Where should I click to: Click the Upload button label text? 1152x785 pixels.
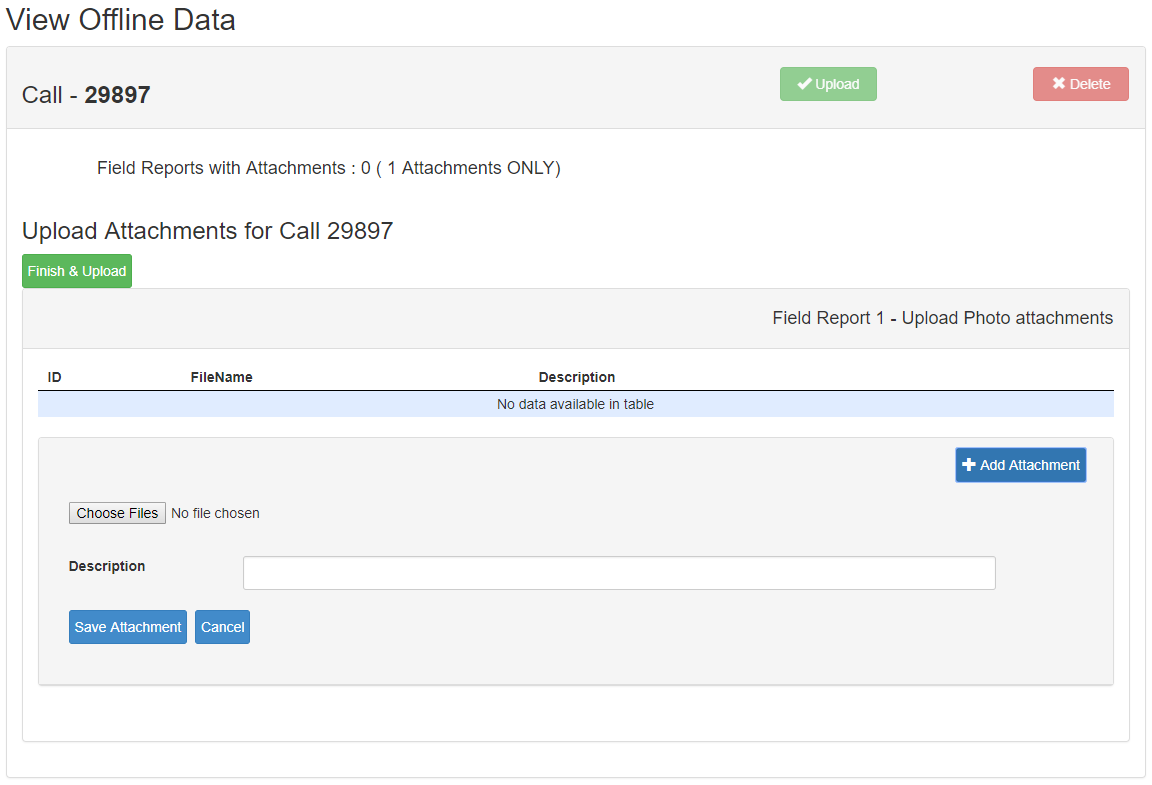tap(837, 84)
